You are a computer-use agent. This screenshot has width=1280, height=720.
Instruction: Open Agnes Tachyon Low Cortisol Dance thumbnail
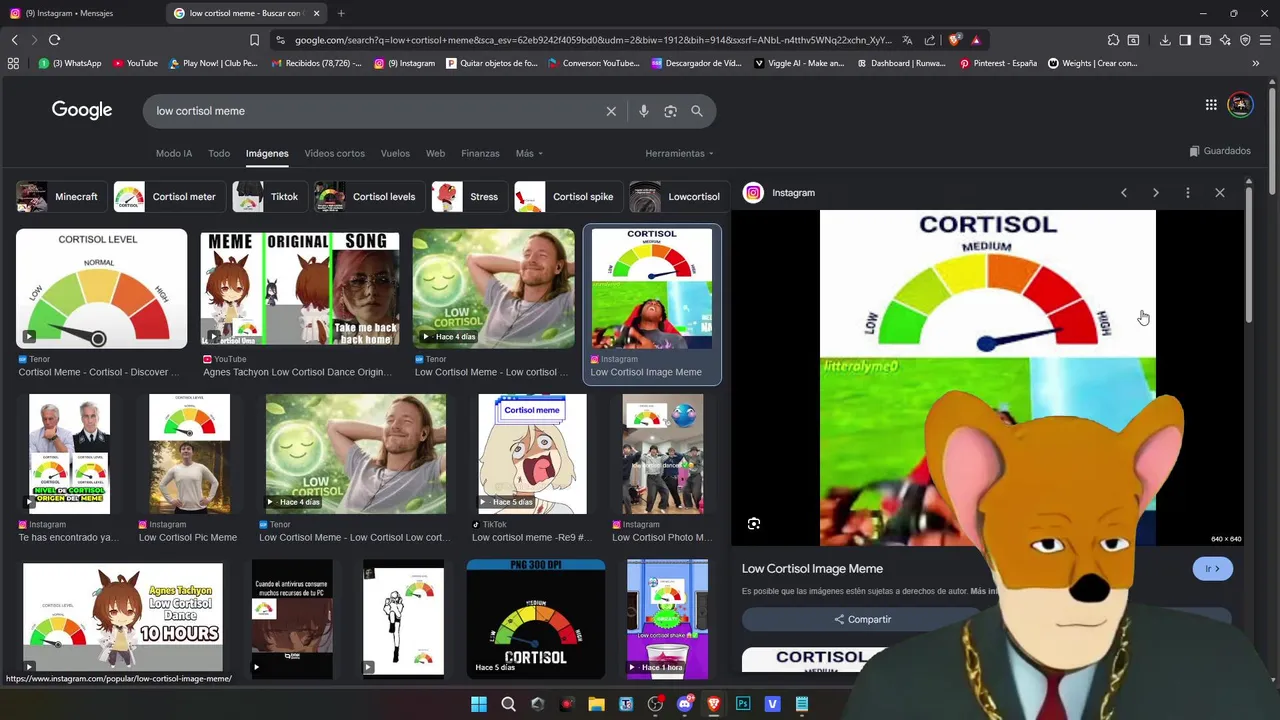300,289
